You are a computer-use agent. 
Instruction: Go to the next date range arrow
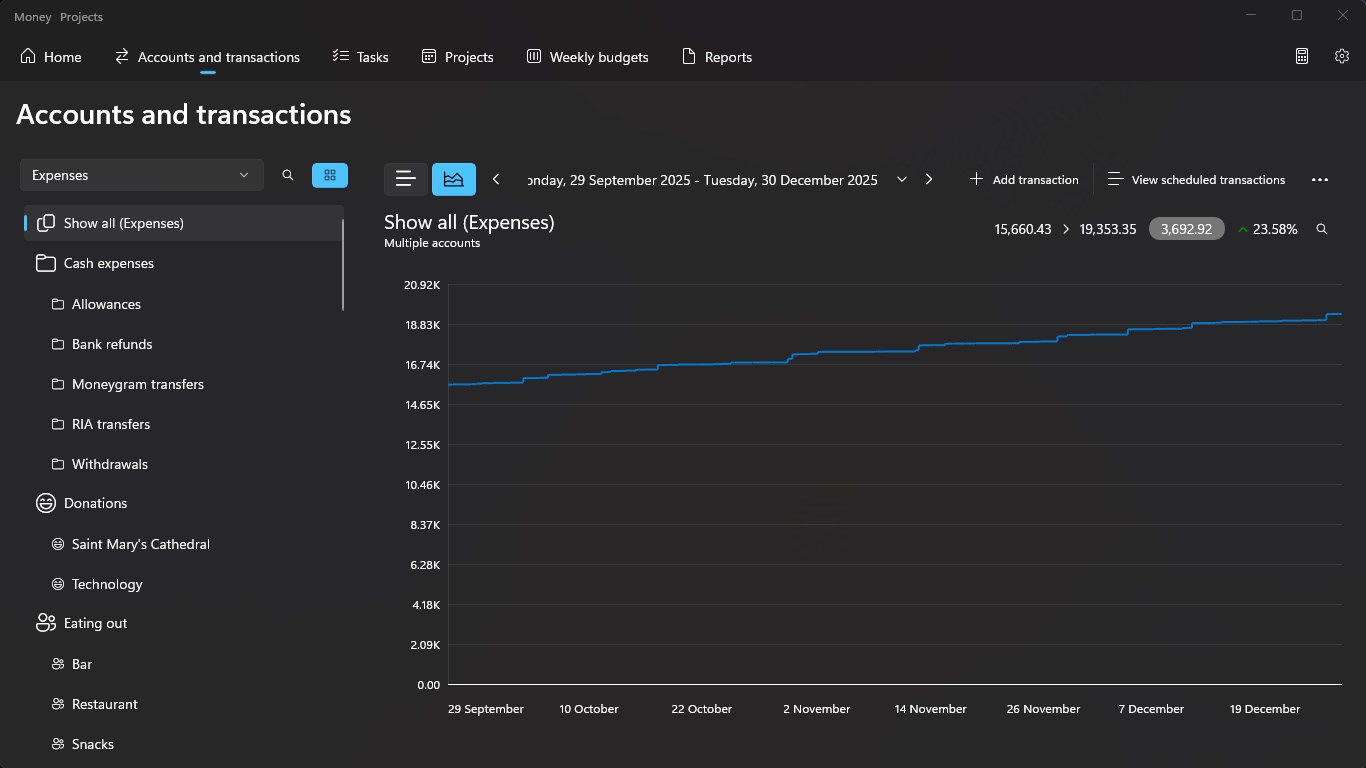(929, 179)
